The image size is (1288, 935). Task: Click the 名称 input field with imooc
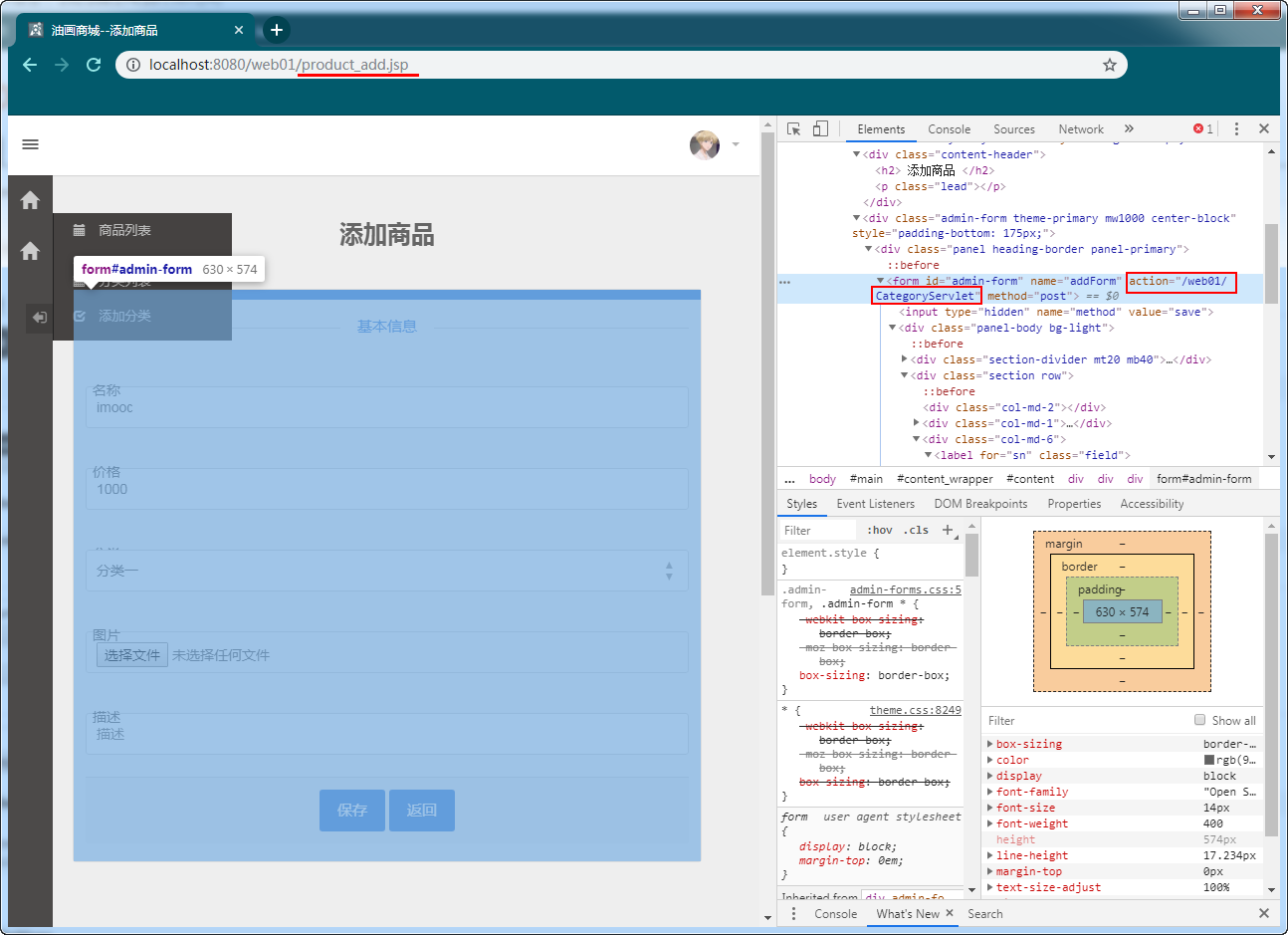(387, 407)
